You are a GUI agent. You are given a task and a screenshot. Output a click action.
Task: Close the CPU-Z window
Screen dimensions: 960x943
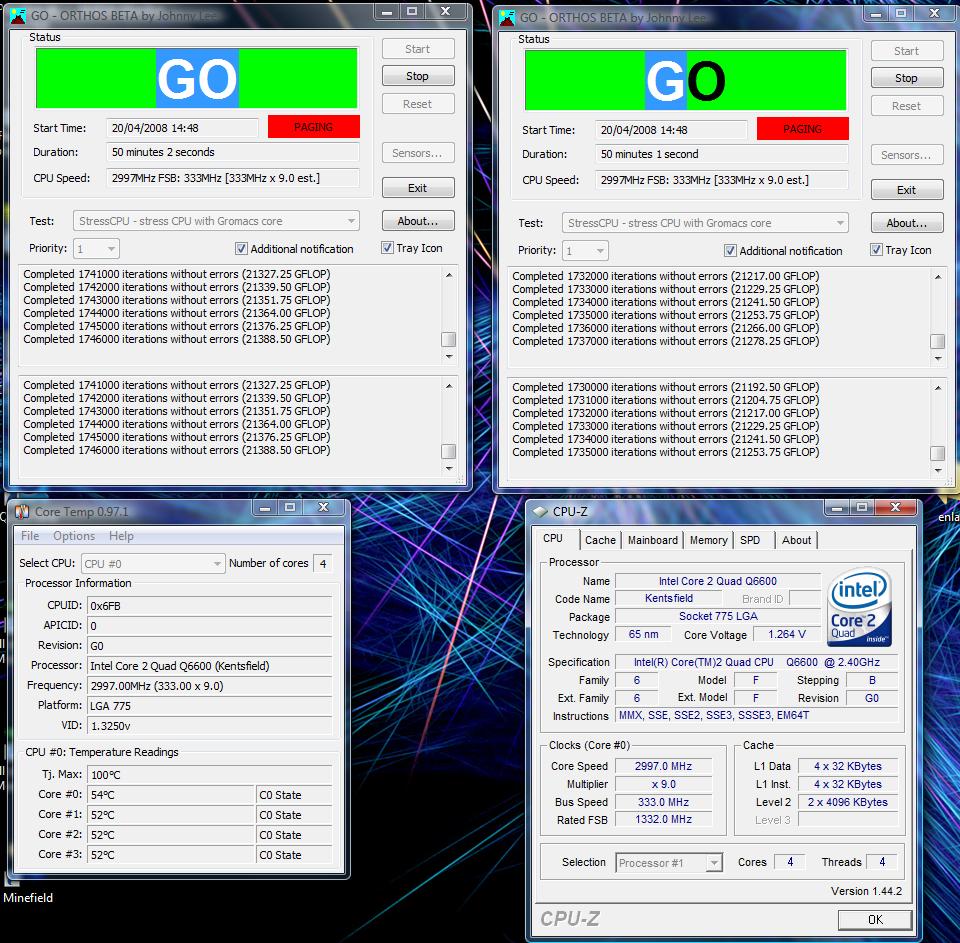click(x=895, y=508)
